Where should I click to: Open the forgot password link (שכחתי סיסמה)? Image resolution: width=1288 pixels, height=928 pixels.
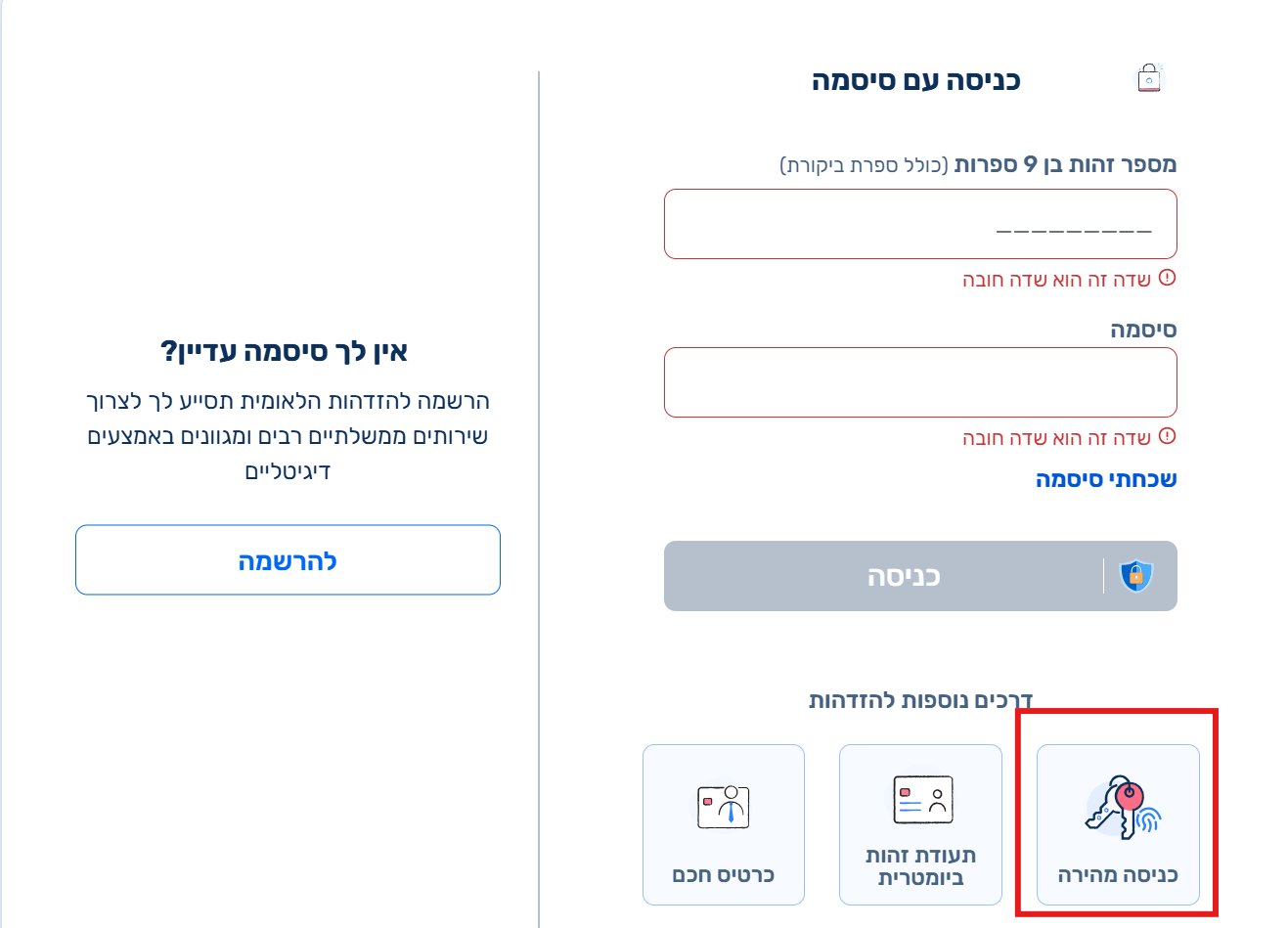[x=1105, y=479]
